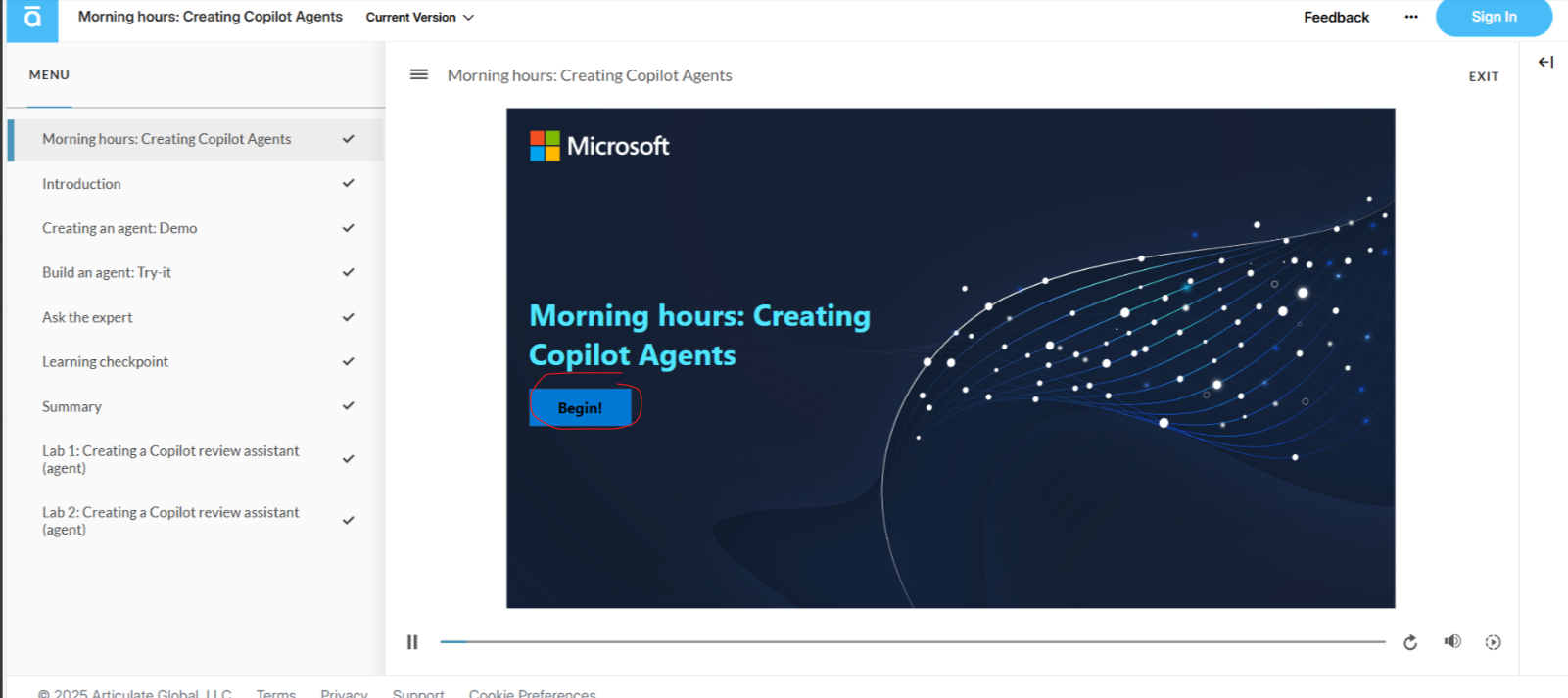Open Morning hours: Creating Copilot Agents lesson
This screenshot has height=698, width=1568.
coord(196,139)
